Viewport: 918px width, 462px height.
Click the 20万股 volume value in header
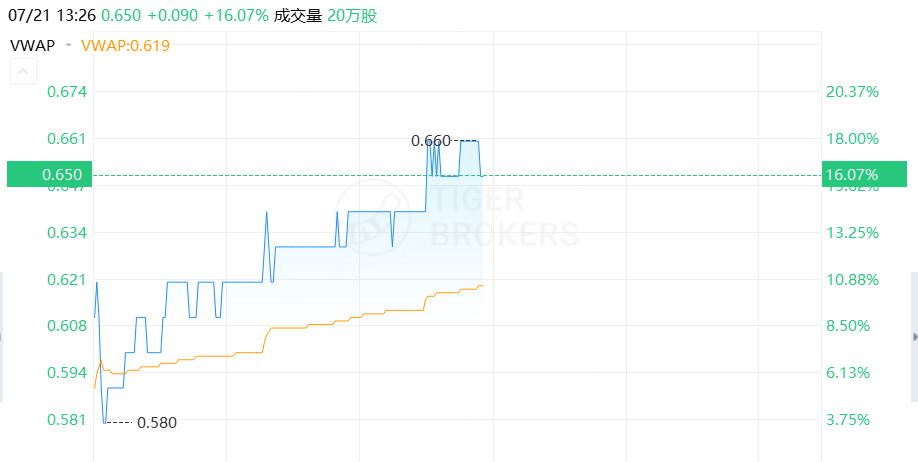coord(352,16)
